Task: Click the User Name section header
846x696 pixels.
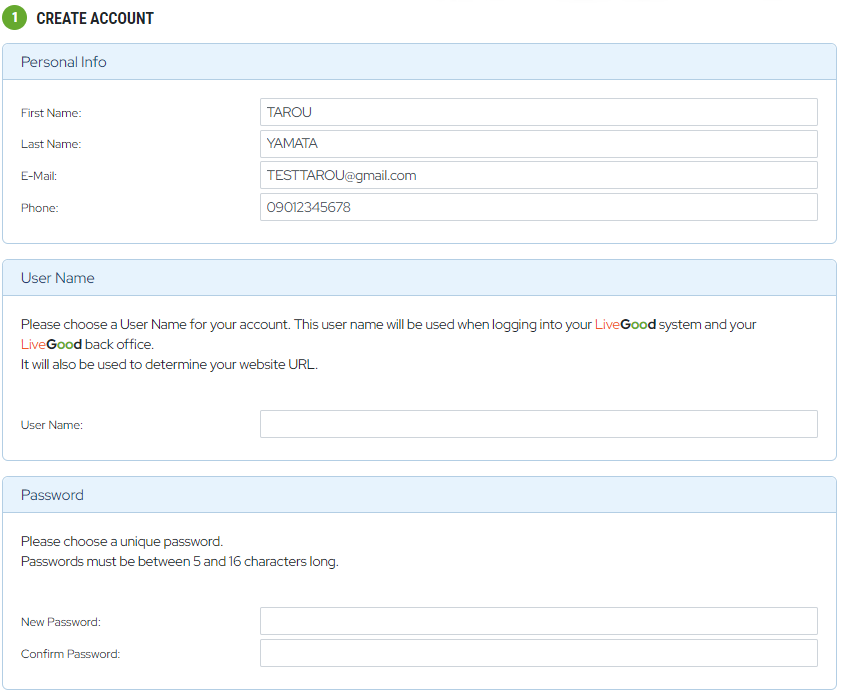Action: point(58,278)
